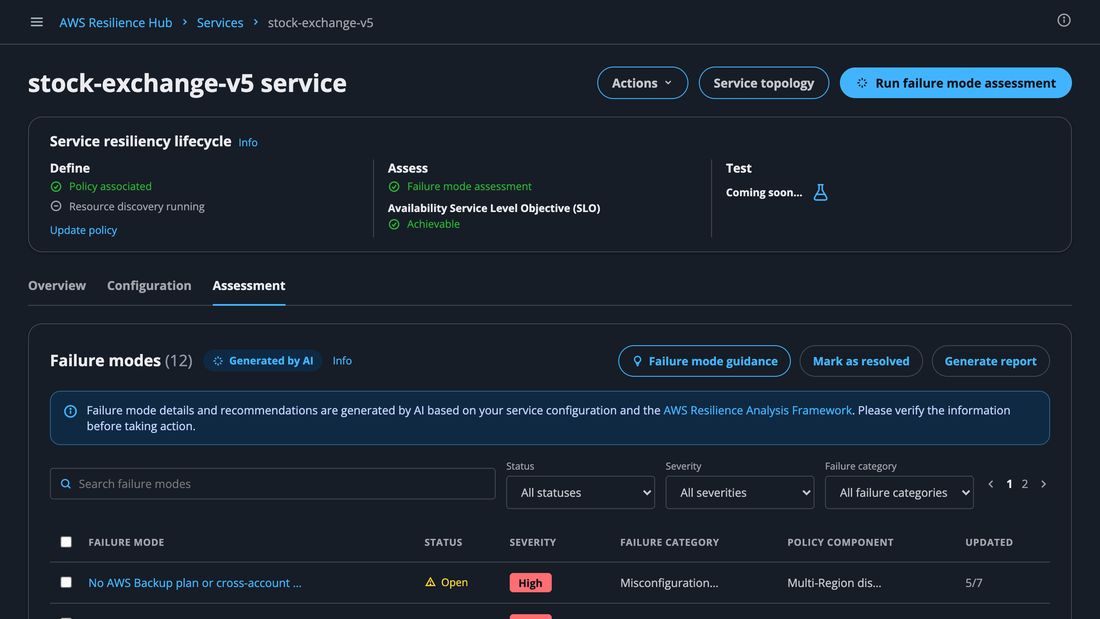The width and height of the screenshot is (1100, 619).
Task: Click the Multi-Region dis... policy cell
Action: [833, 583]
